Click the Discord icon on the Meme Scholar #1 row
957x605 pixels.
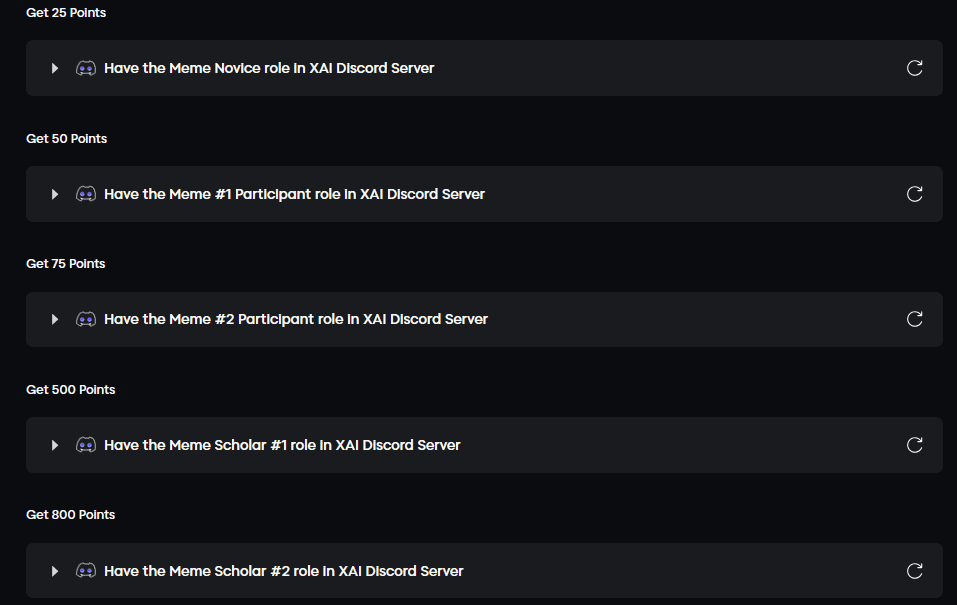(x=86, y=445)
